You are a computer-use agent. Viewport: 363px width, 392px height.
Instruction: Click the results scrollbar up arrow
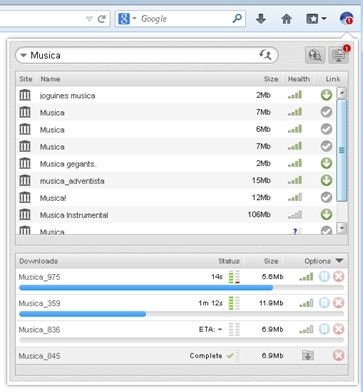[342, 93]
